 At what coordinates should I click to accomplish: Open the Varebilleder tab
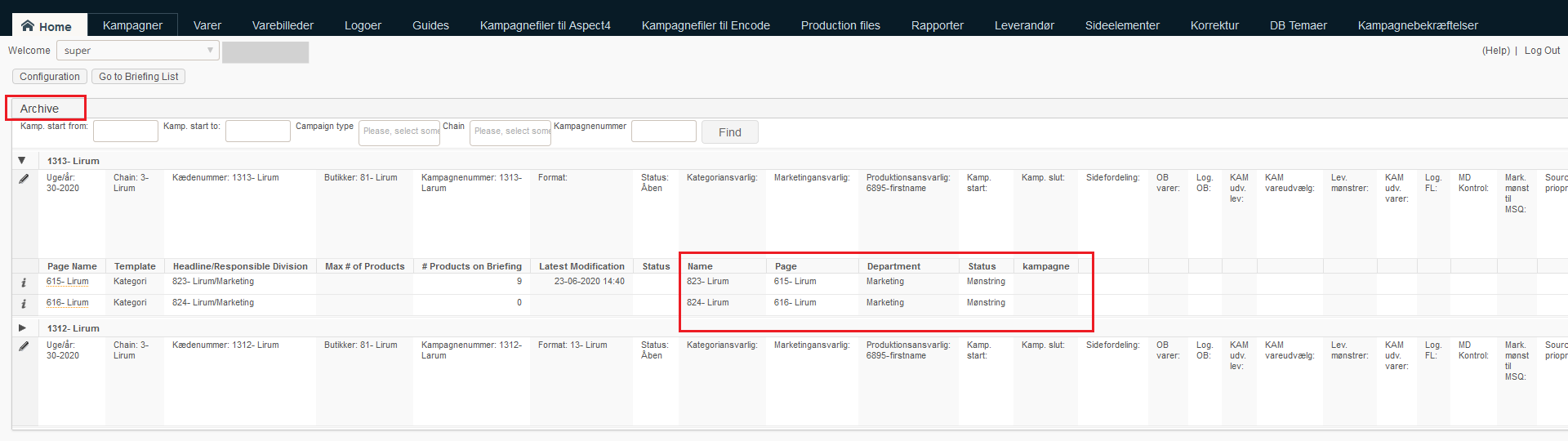point(283,25)
